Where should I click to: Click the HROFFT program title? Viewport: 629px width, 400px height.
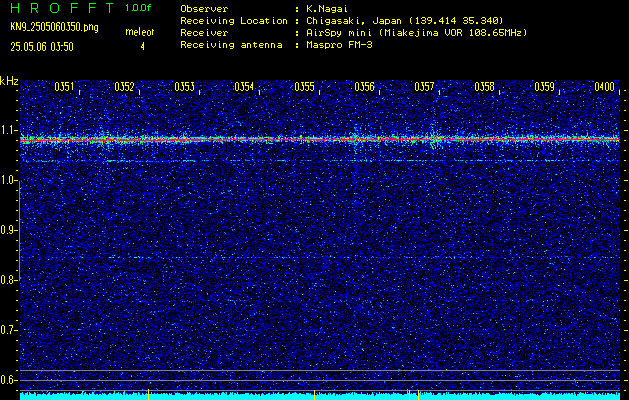(x=63, y=8)
